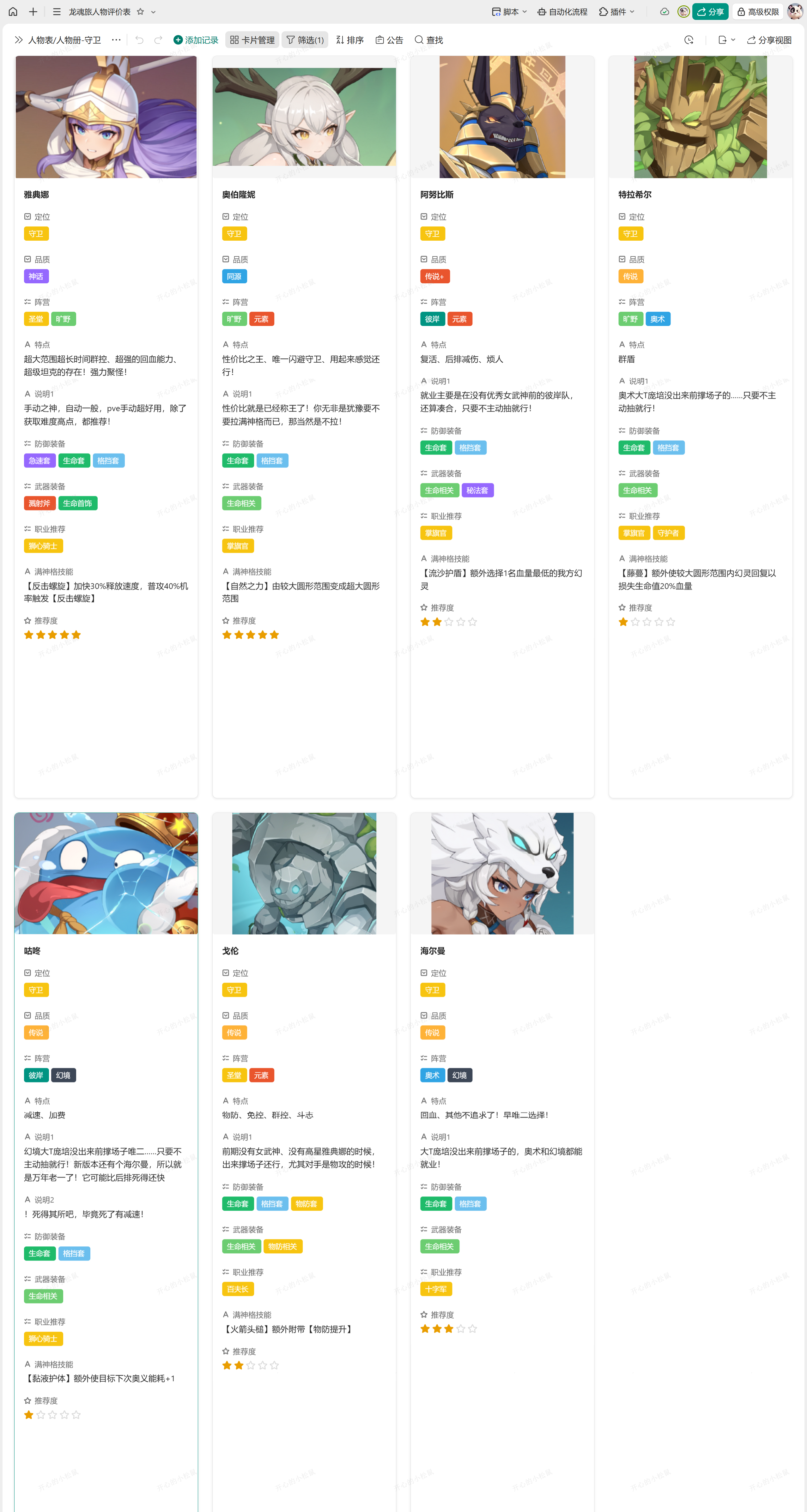Open the 脚本 dropdown menu
Screen dimensions: 807x1512
point(509,12)
